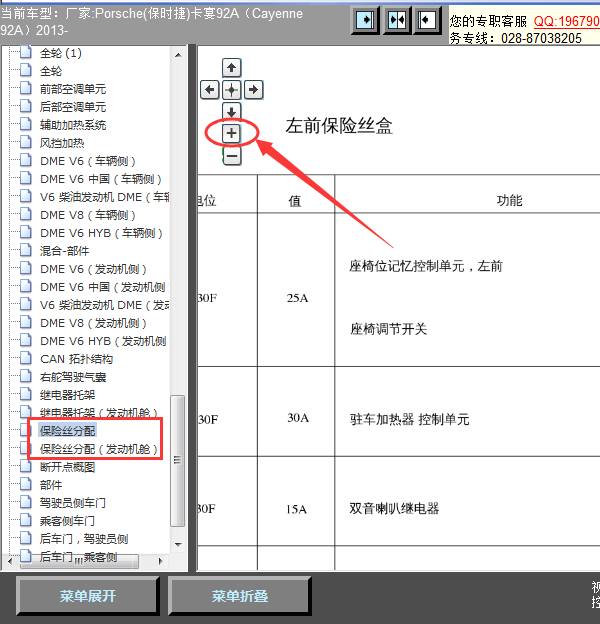Open 右舵驾驶气囊 in the tree
The image size is (600, 624).
pos(73,377)
